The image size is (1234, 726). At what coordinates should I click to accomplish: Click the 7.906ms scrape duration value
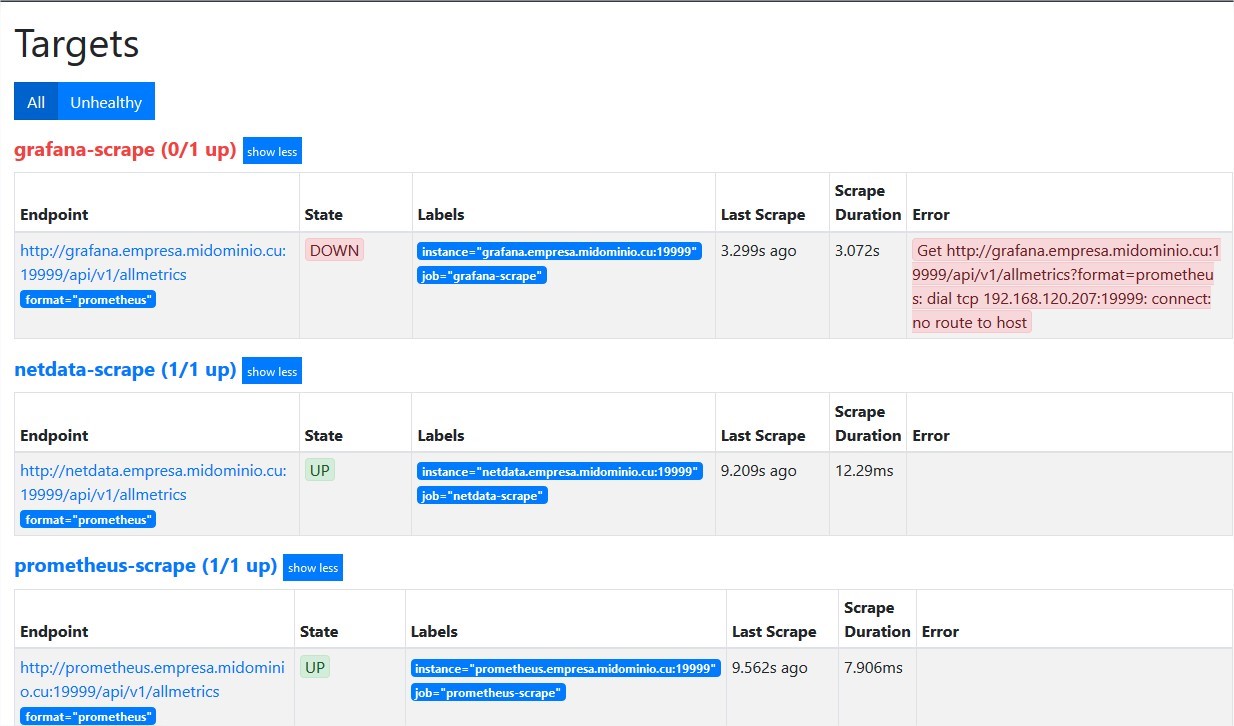coord(873,668)
